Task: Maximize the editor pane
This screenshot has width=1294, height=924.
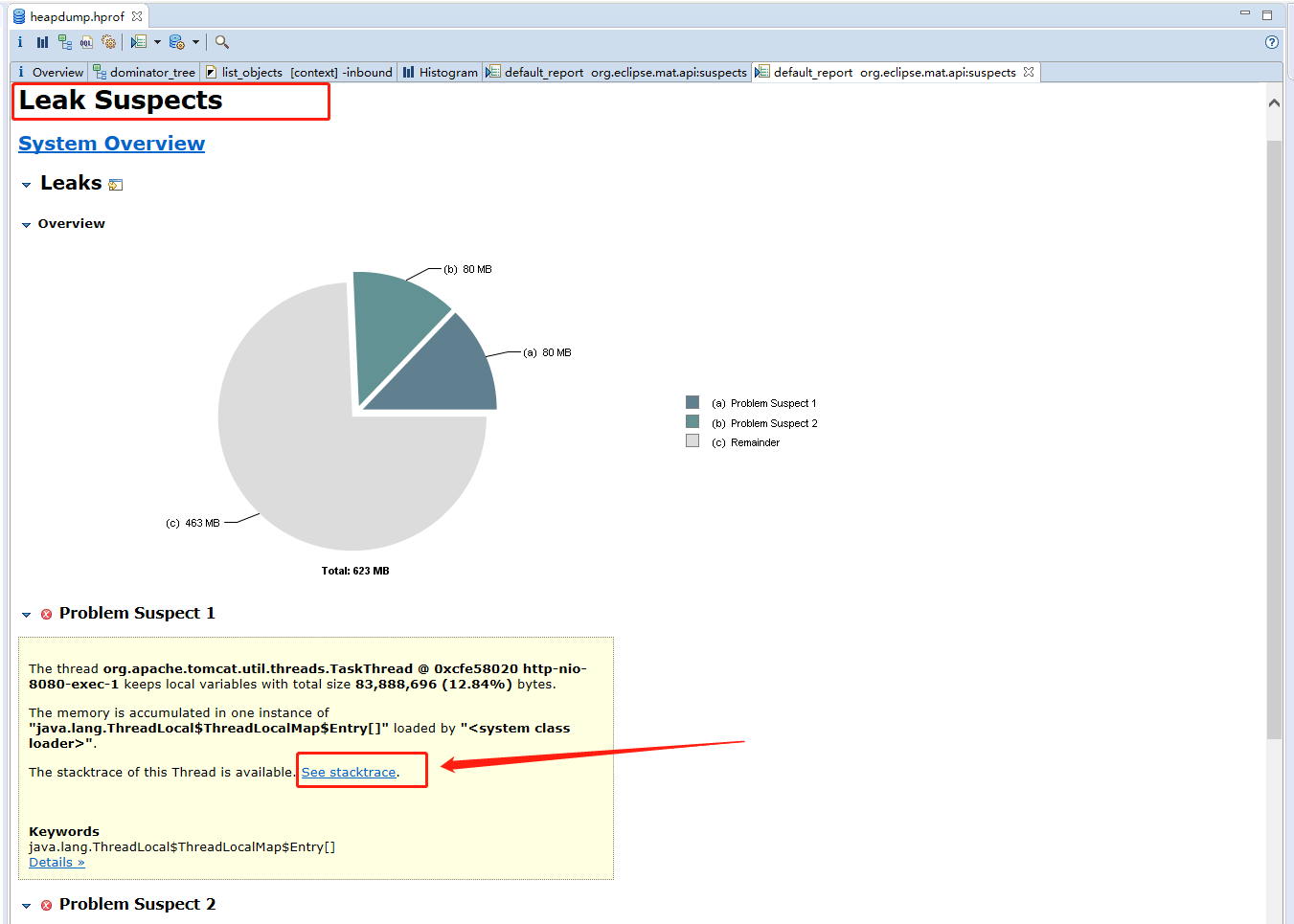Action: [x=1267, y=15]
